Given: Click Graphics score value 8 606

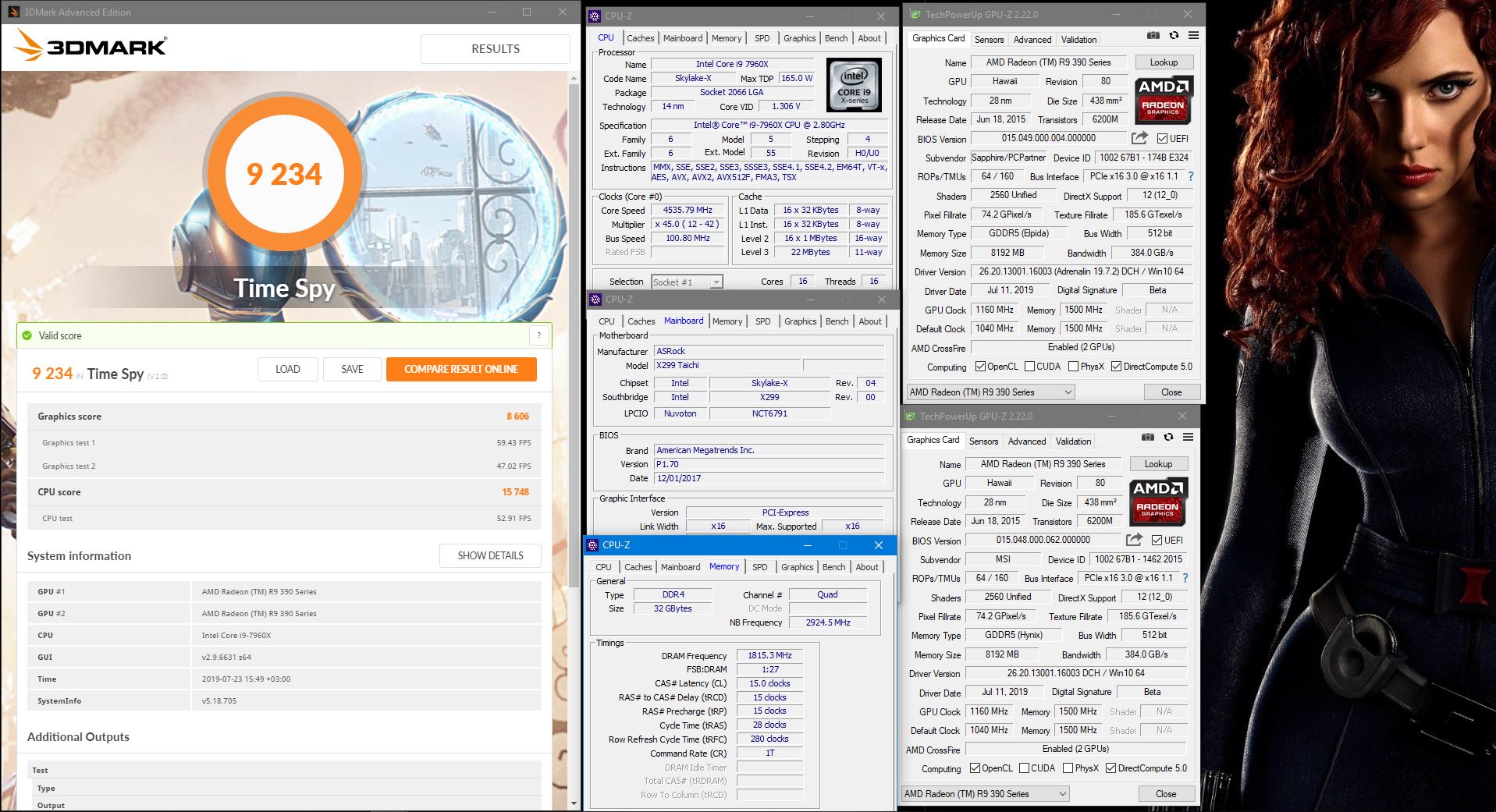Looking at the screenshot, I should tap(517, 417).
